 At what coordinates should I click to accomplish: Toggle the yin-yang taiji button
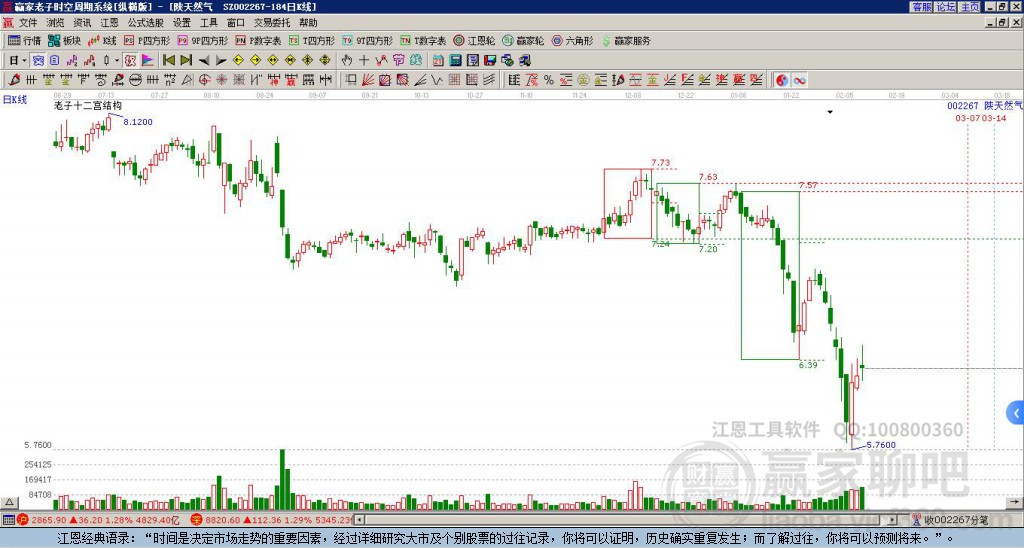(x=782, y=80)
